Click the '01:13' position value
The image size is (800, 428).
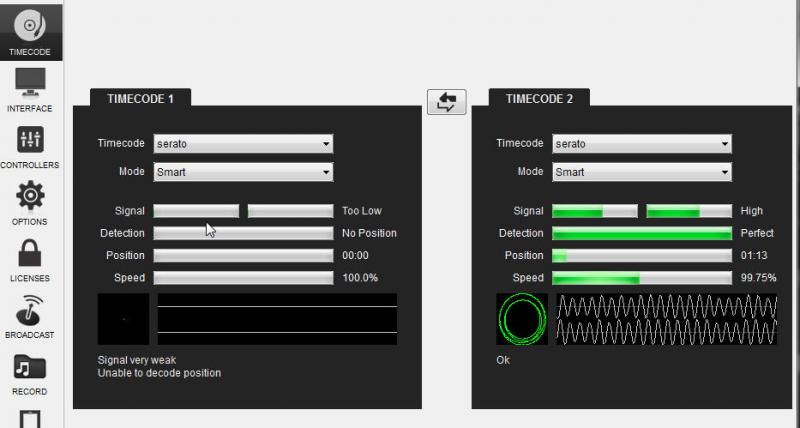[x=754, y=256]
